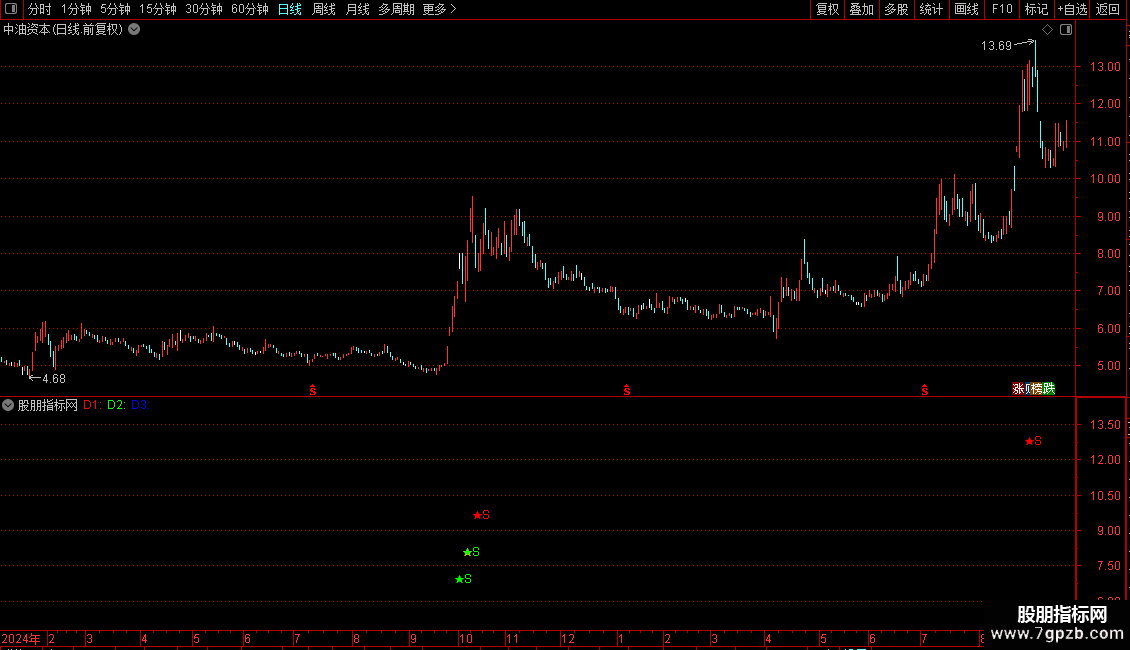Click the red star S signal near 9.75
1130x650 pixels.
pyautogui.click(x=481, y=515)
